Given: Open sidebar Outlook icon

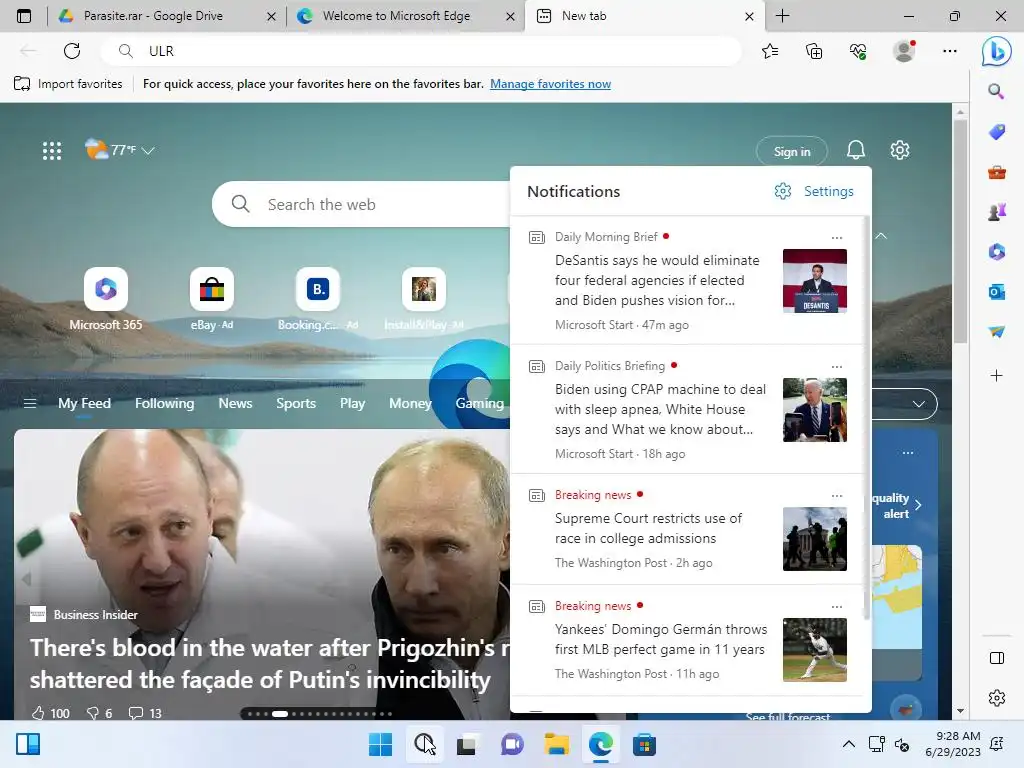Looking at the screenshot, I should tap(997, 292).
